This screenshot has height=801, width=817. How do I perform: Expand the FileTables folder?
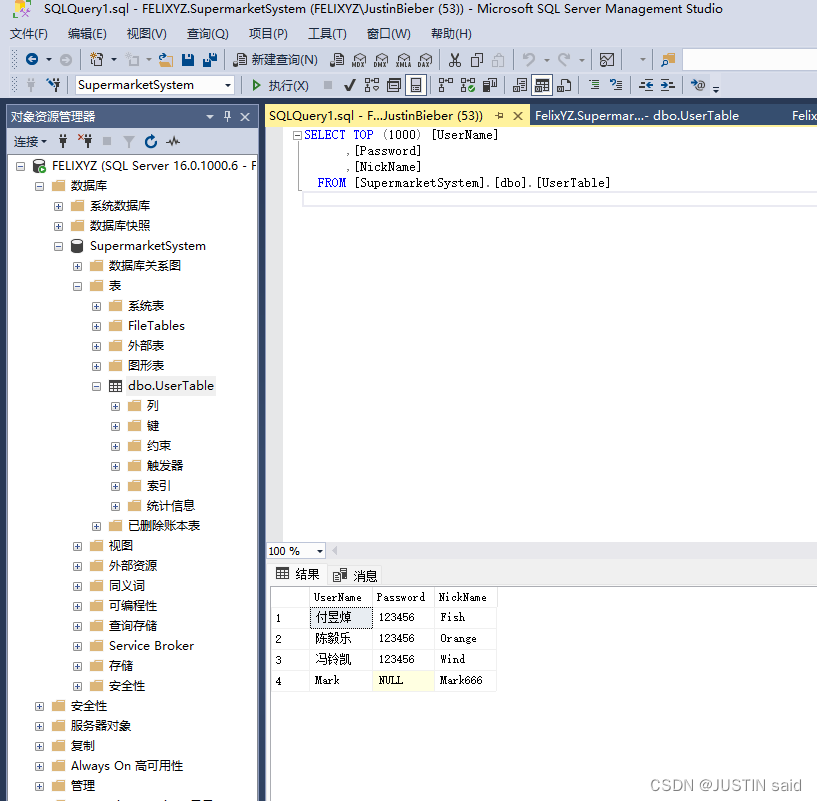pyautogui.click(x=96, y=326)
